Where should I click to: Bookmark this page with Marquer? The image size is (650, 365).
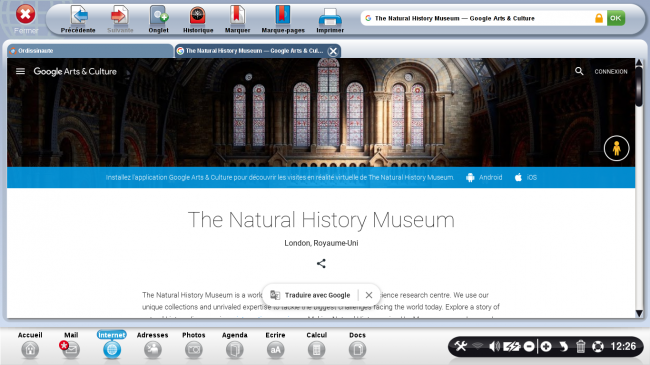pos(237,19)
